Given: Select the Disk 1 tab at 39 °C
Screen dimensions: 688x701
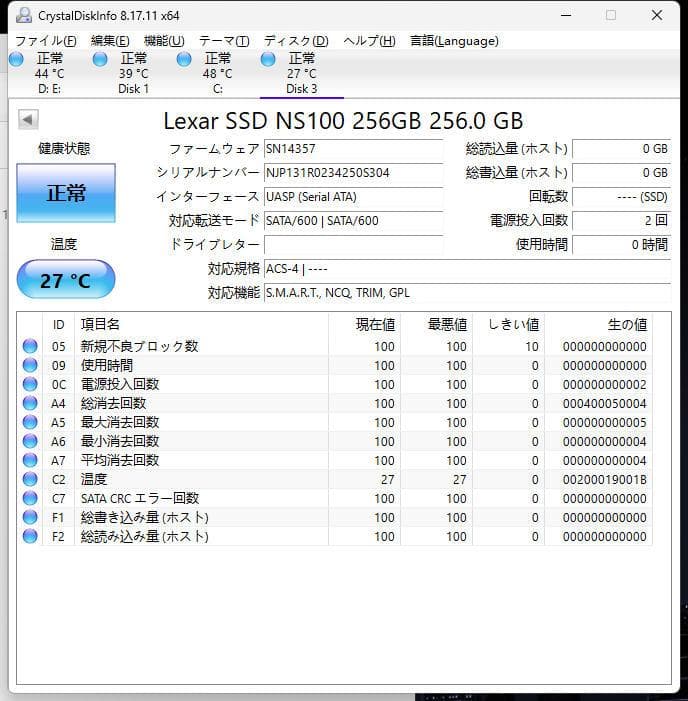Looking at the screenshot, I should (x=134, y=73).
